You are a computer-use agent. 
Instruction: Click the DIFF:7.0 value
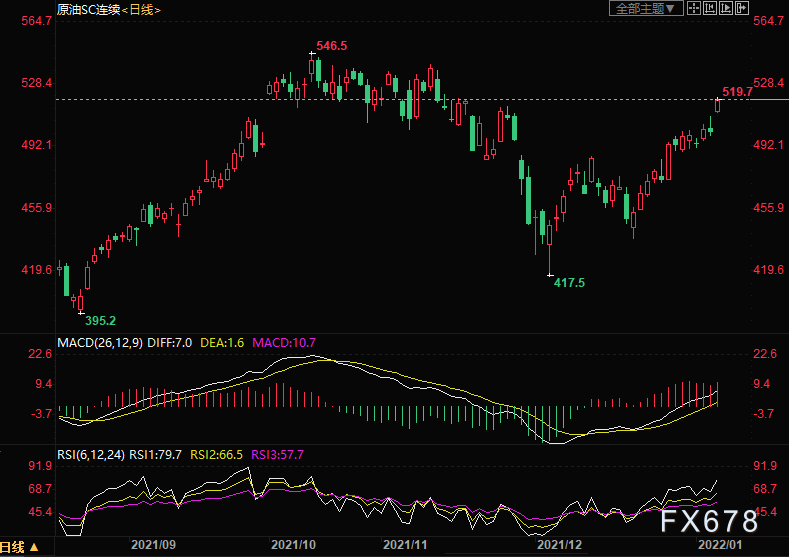(170, 343)
